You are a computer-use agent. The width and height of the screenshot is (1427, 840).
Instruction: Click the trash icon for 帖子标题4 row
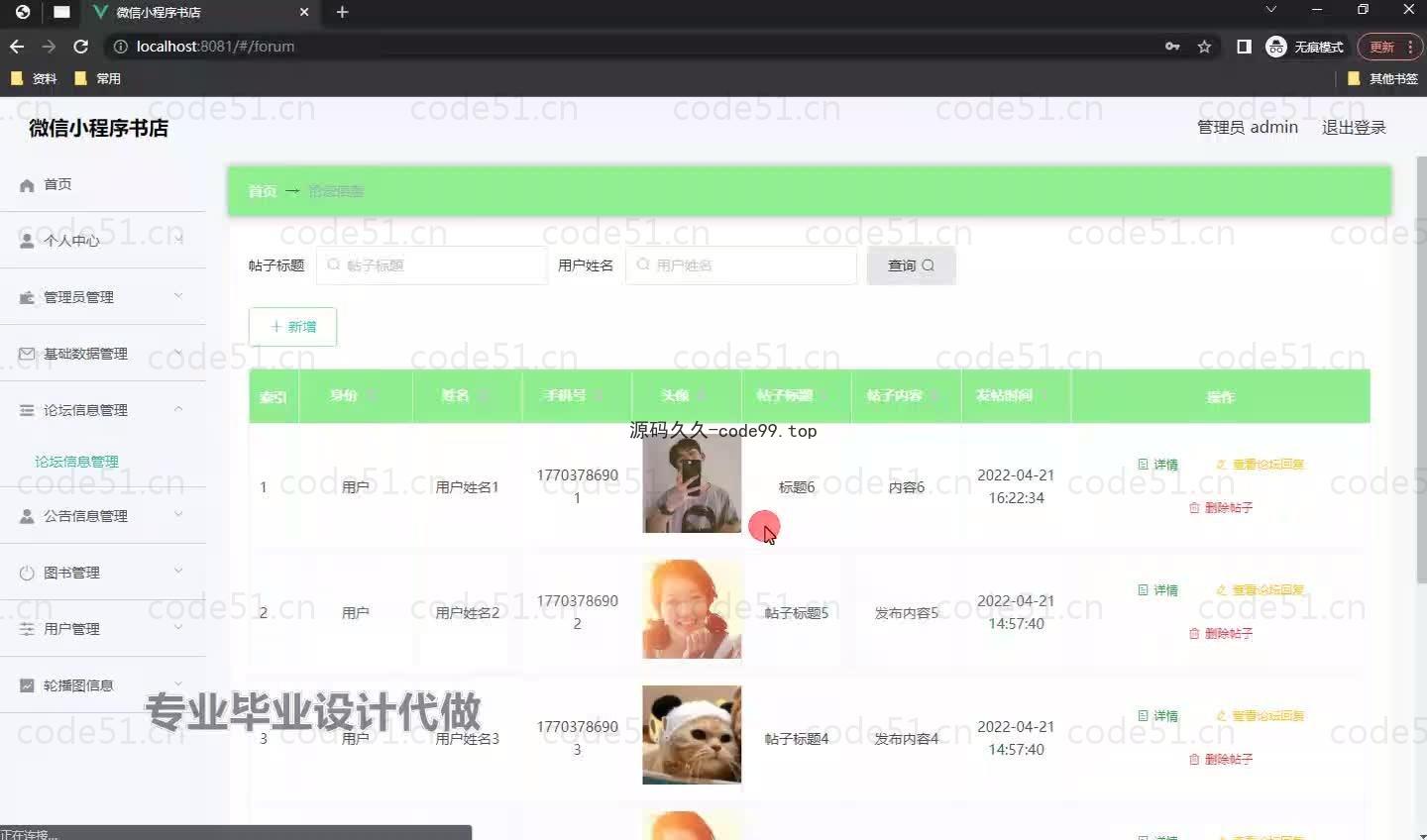pos(1194,759)
